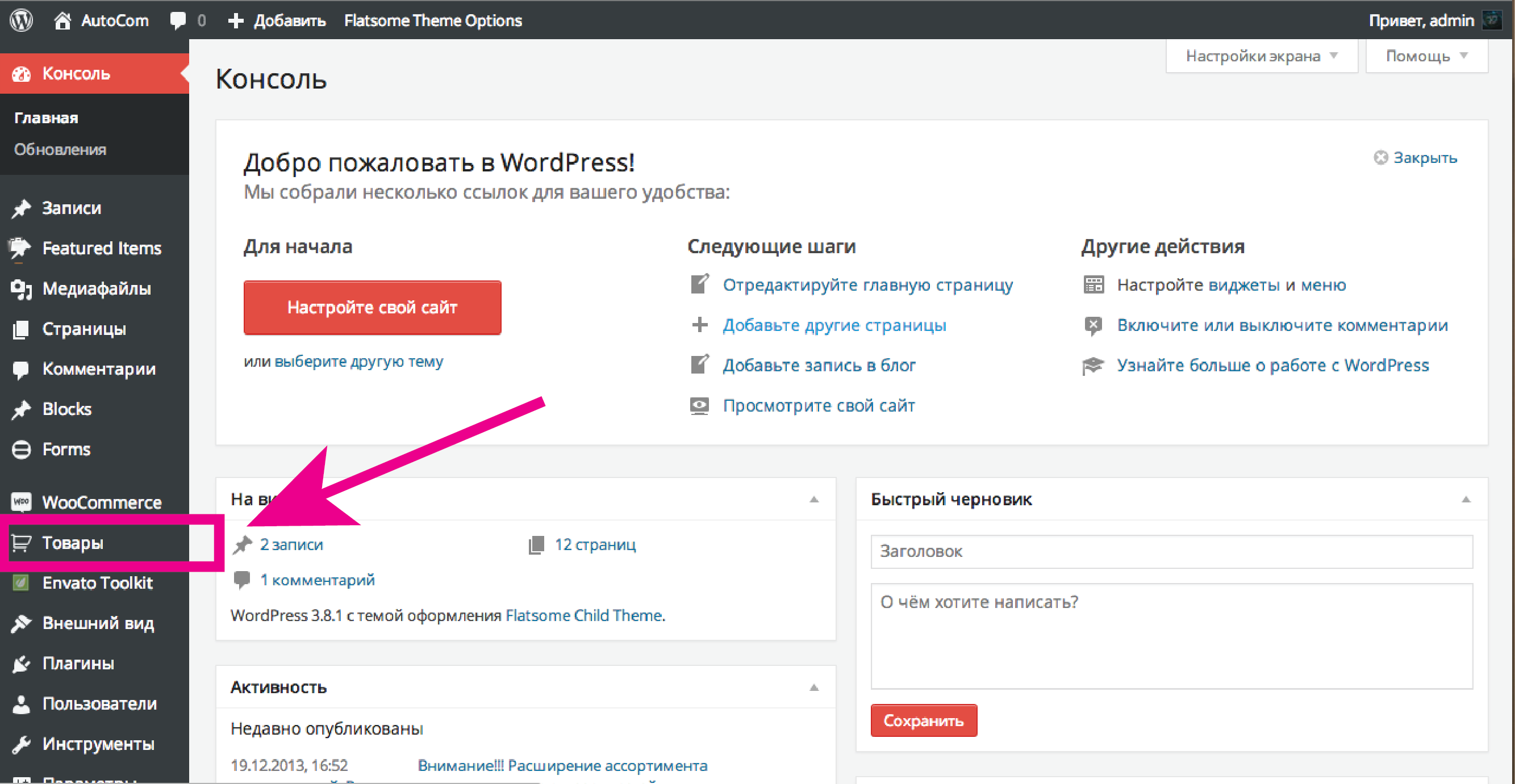Image resolution: width=1515 pixels, height=784 pixels.
Task: Select the Обновления submenu item
Action: click(60, 149)
